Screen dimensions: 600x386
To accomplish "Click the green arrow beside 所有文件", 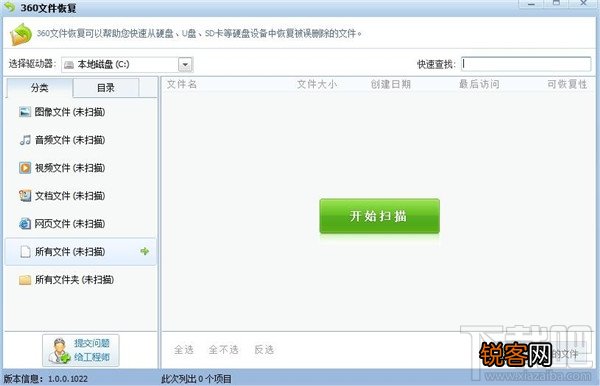I will [145, 251].
